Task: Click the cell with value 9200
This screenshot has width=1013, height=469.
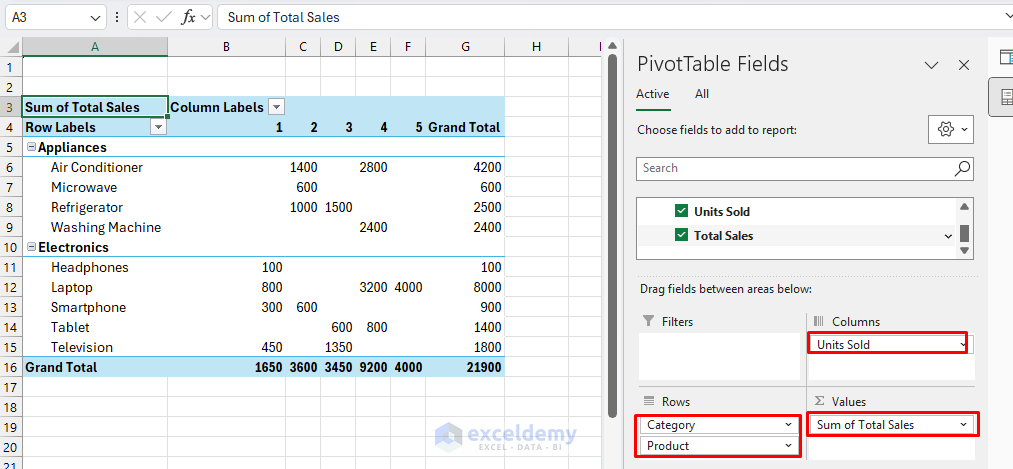Action: coord(373,367)
